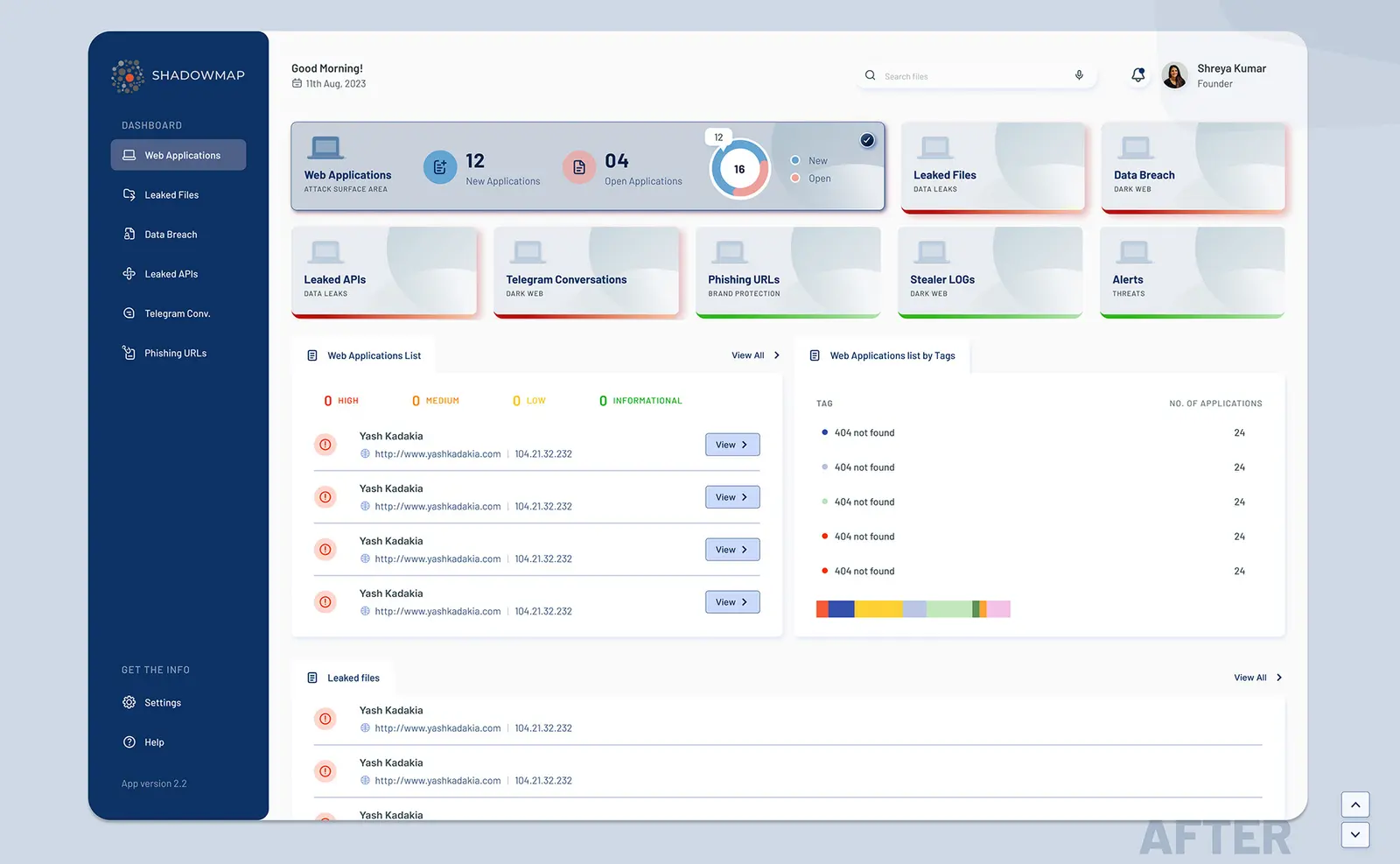The image size is (1400, 864).
Task: Click the pink segment of tag bar
Action: pyautogui.click(x=998, y=609)
